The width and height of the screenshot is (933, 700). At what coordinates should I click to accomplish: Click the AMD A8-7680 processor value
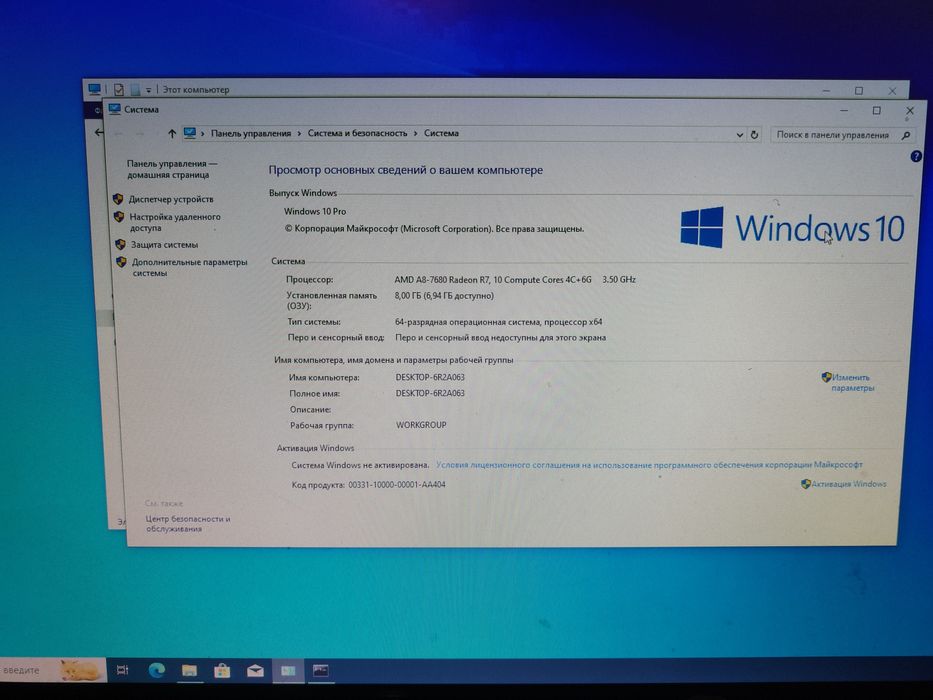[515, 279]
